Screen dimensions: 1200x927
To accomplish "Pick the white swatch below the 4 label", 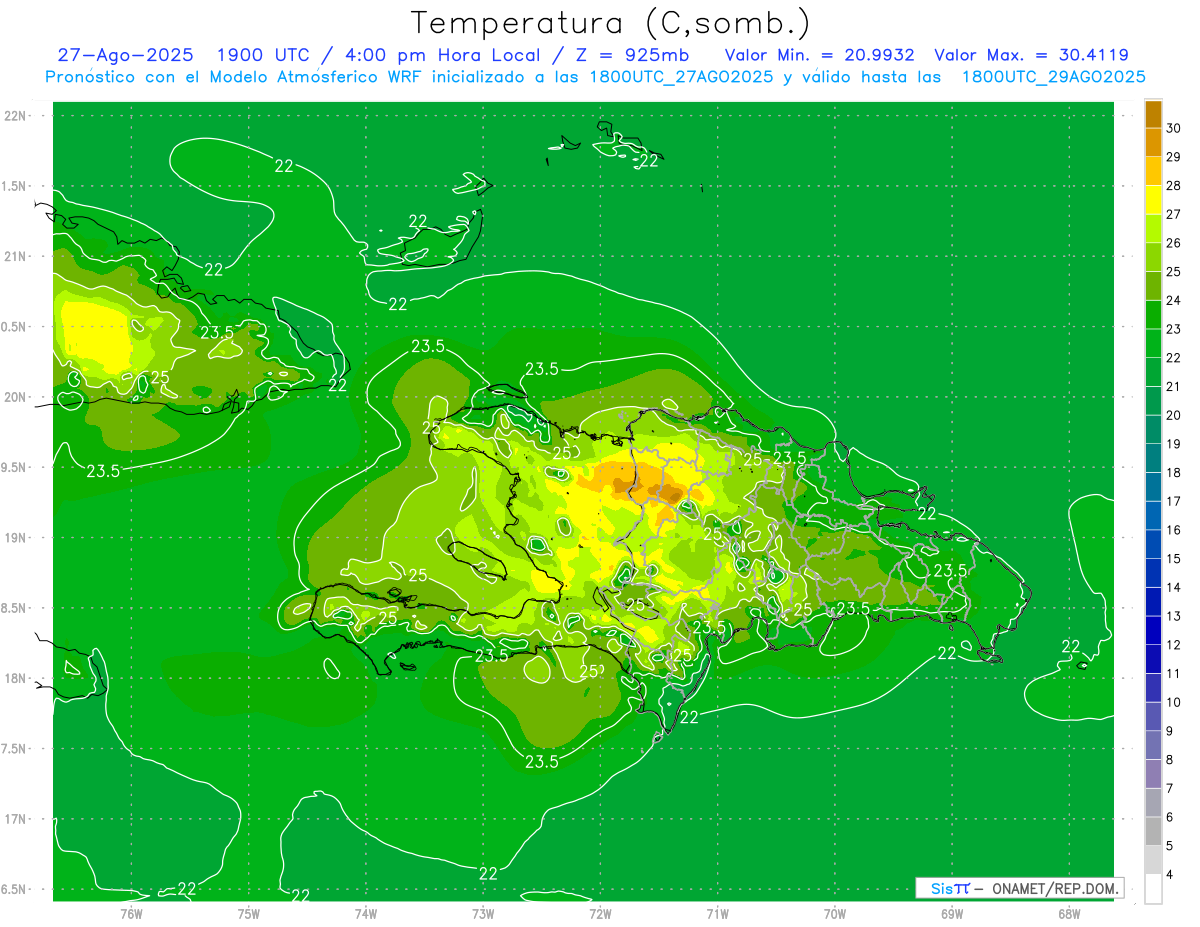I will coord(1153,889).
